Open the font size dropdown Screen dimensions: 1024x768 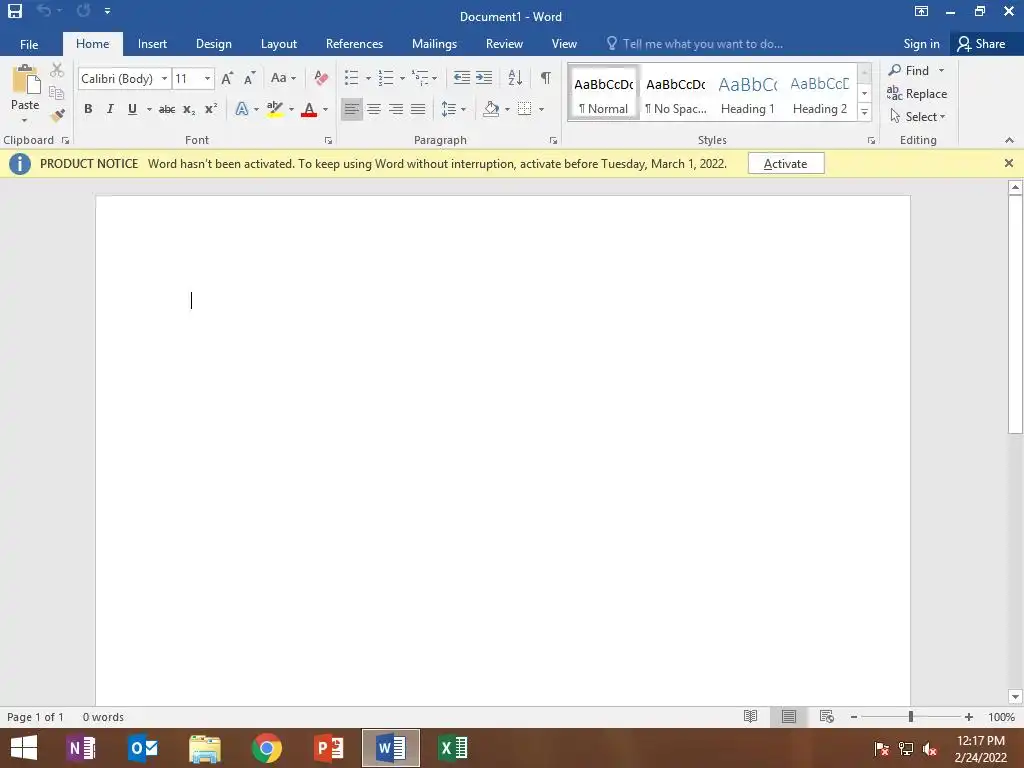click(207, 78)
